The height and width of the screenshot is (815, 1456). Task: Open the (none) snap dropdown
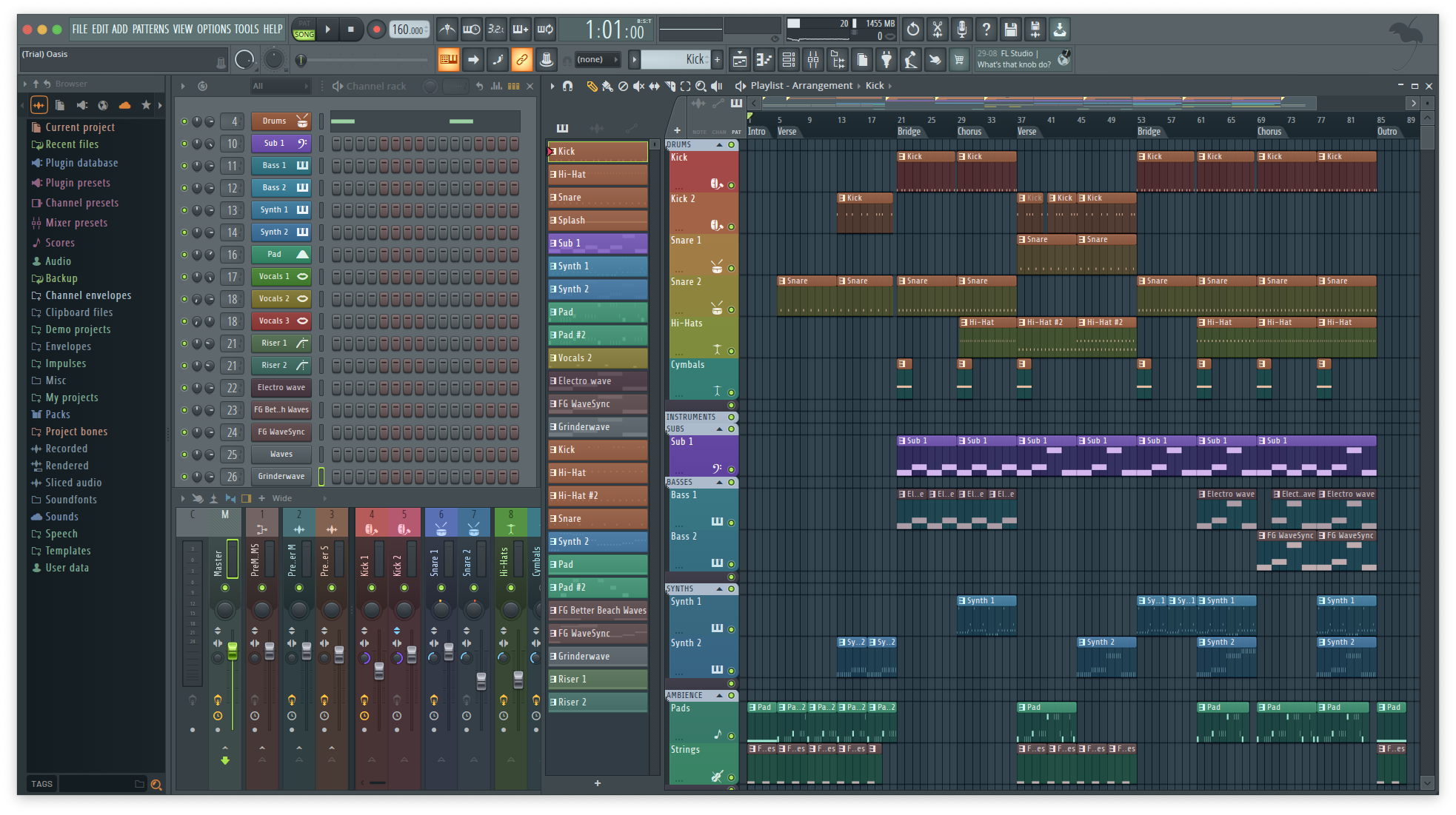pyautogui.click(x=597, y=60)
